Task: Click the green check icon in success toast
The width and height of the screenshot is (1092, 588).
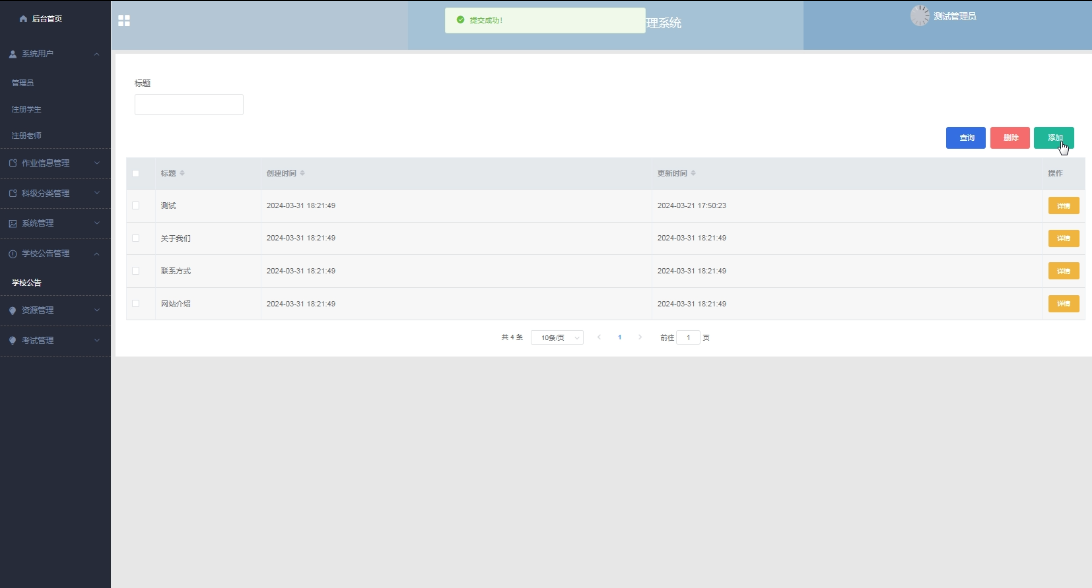Action: click(460, 20)
